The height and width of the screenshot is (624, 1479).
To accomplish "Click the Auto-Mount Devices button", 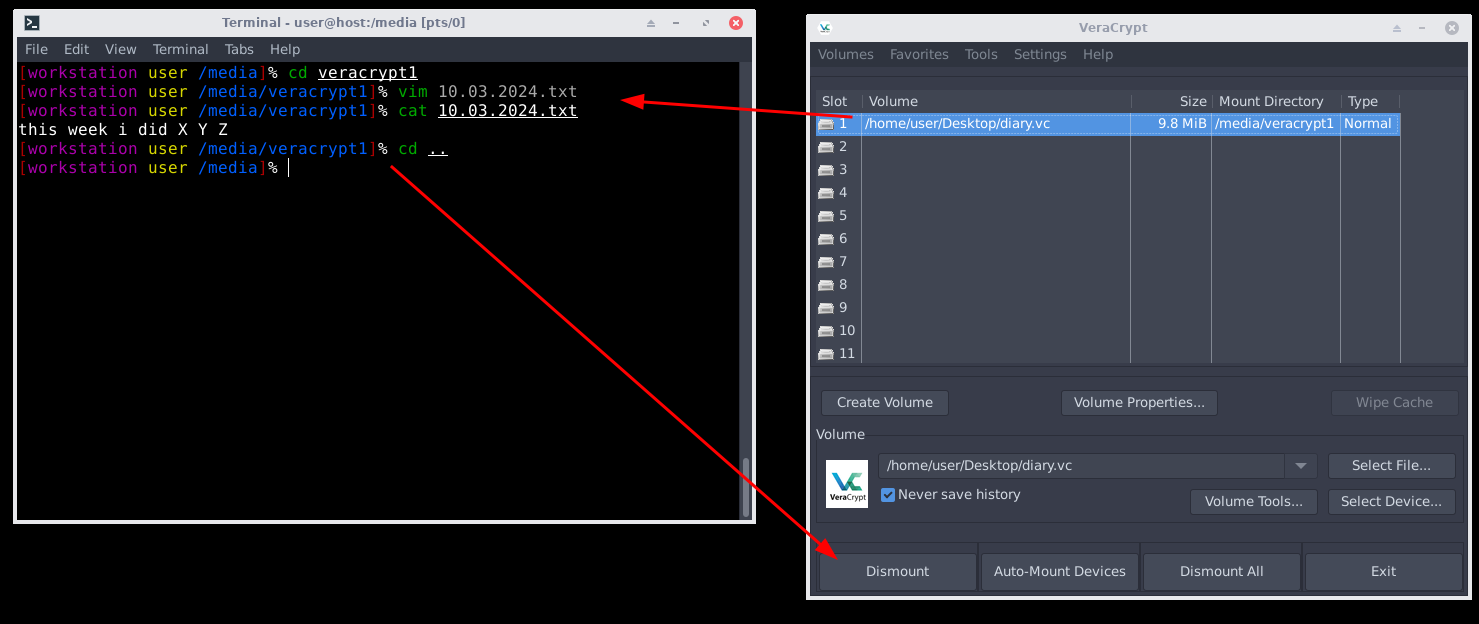I will (x=1060, y=572).
